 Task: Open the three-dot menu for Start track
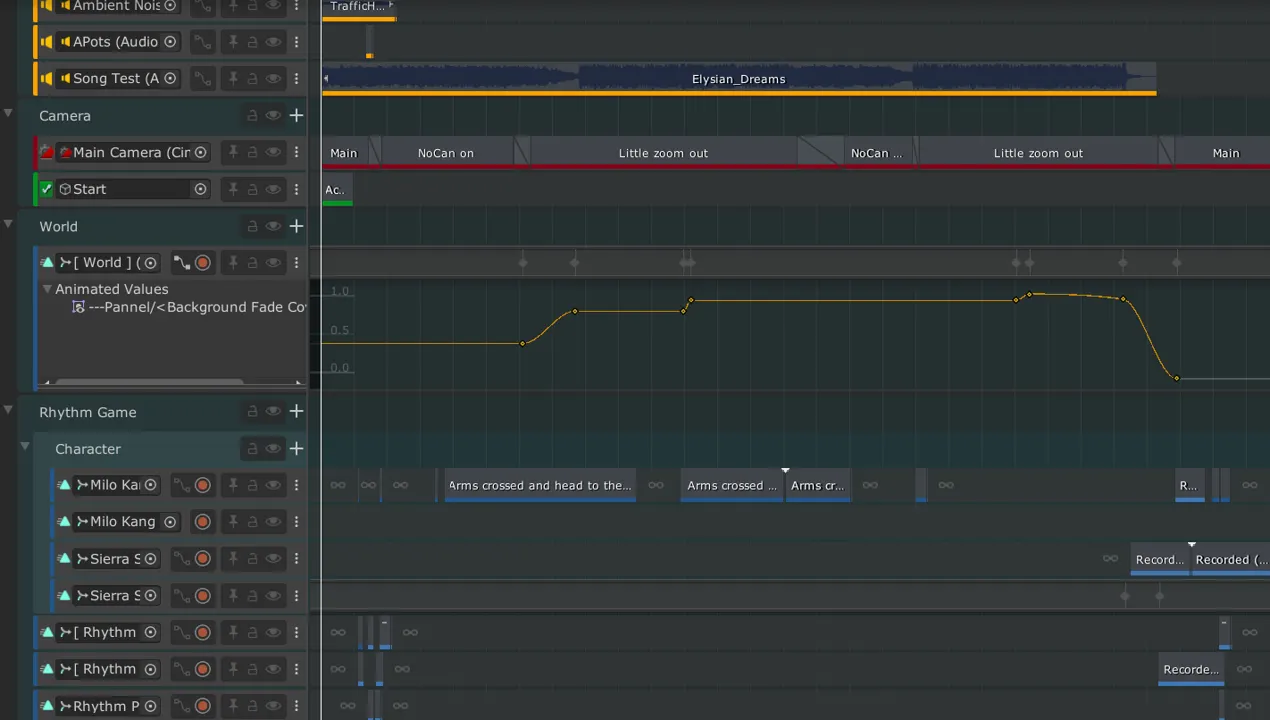296,189
